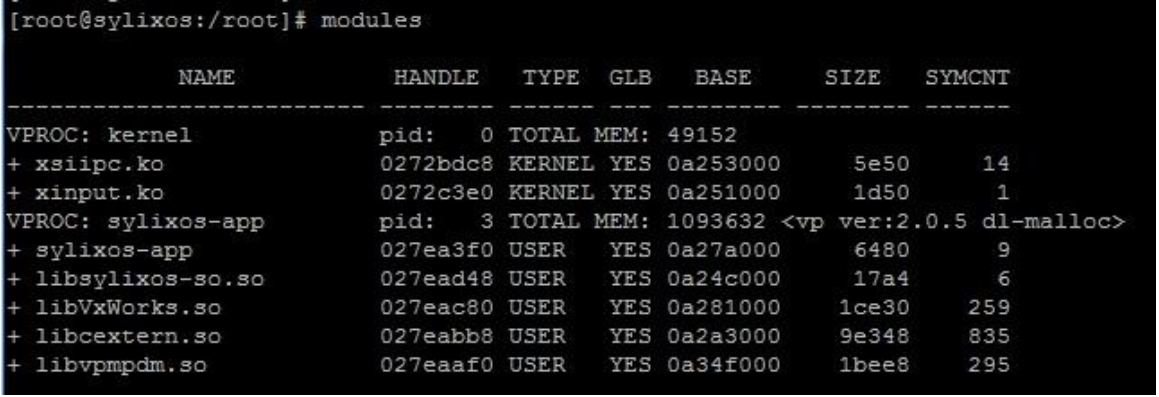The image size is (1159, 397).
Task: Select the 'VPROC: sylixos-app' line
Action: tap(565, 221)
